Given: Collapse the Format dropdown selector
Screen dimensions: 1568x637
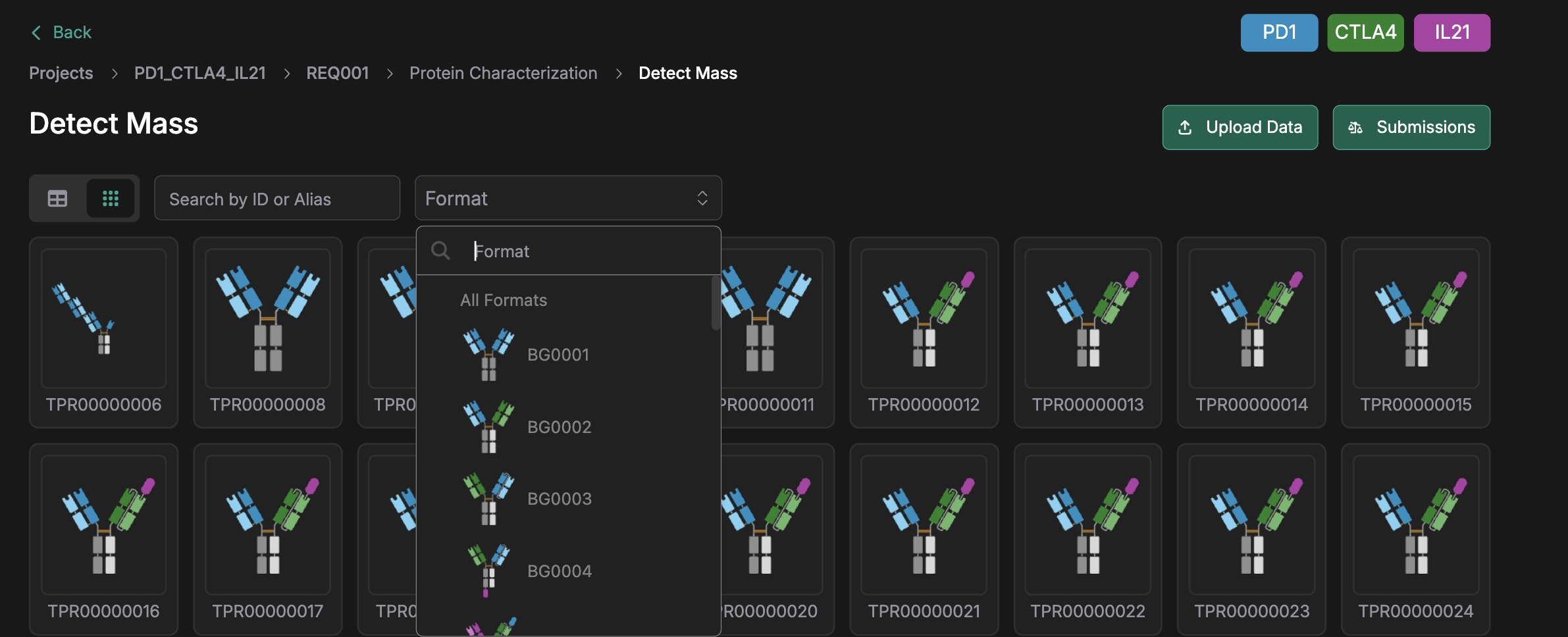Looking at the screenshot, I should 702,198.
